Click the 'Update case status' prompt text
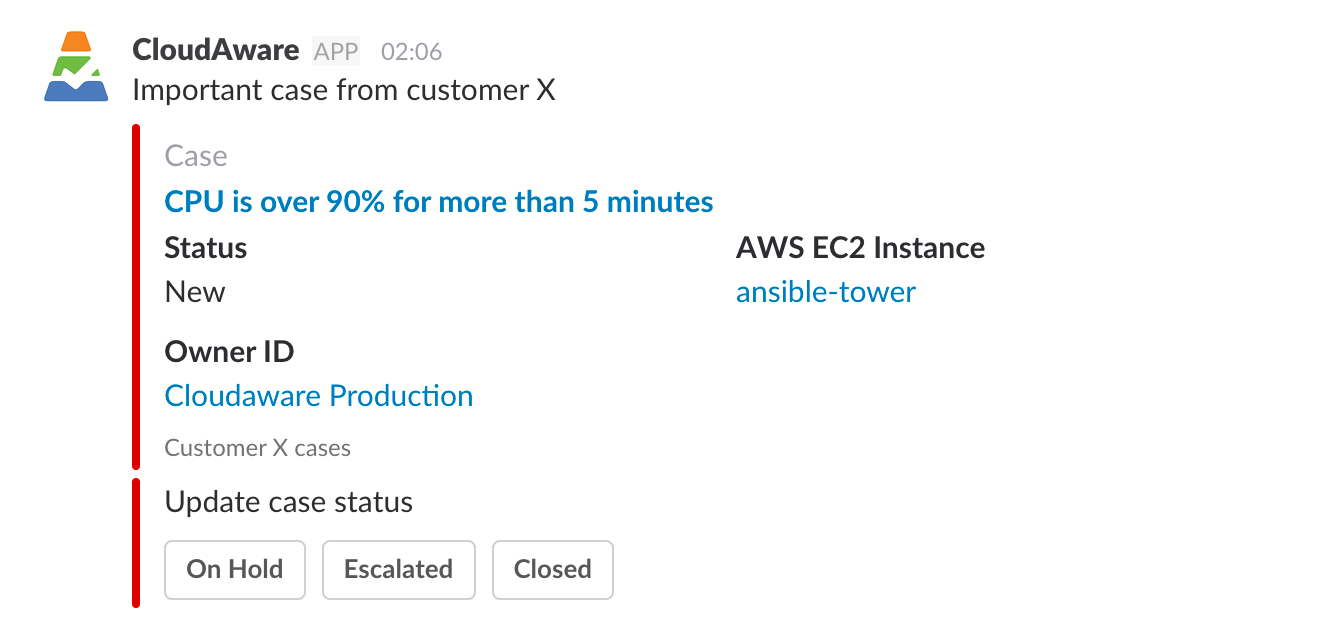 (288, 502)
